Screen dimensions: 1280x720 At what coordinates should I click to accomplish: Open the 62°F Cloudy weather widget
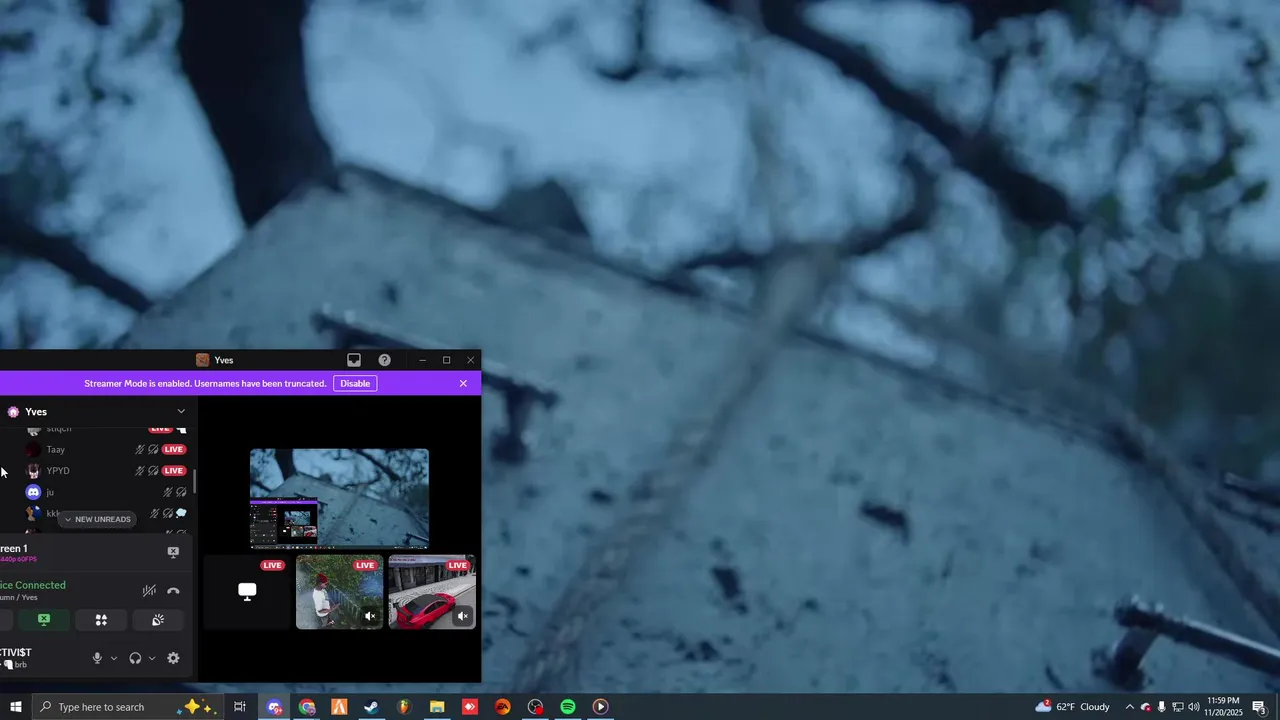[x=1073, y=707]
